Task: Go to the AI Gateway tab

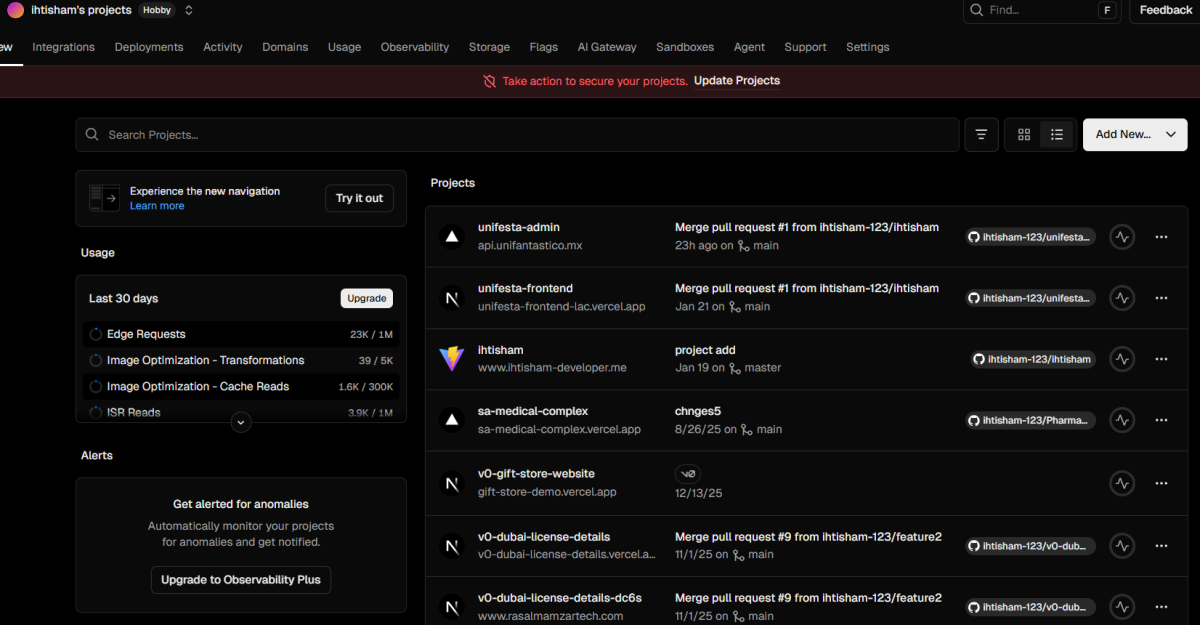Action: pos(606,47)
